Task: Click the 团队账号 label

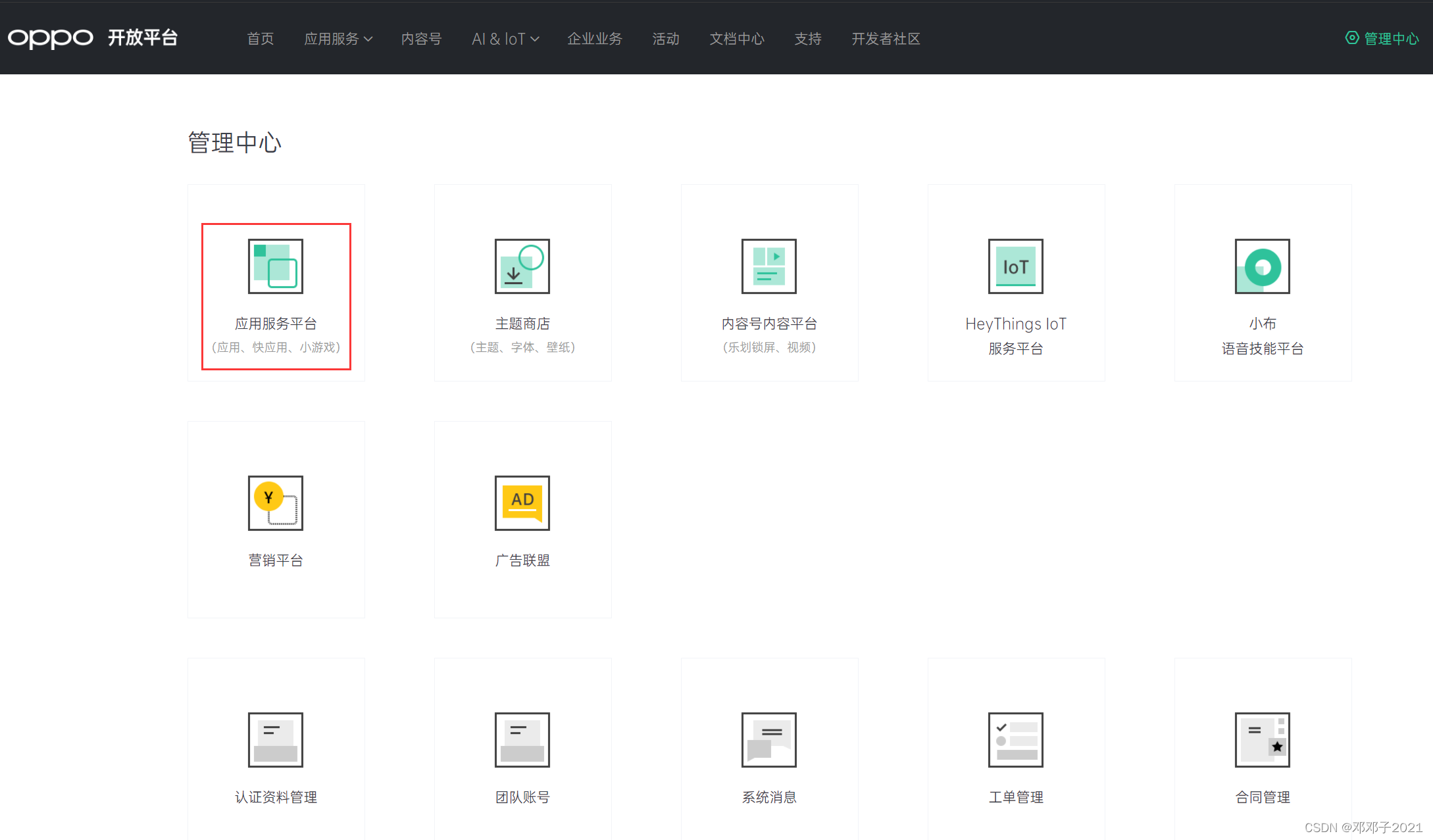Action: click(x=522, y=797)
